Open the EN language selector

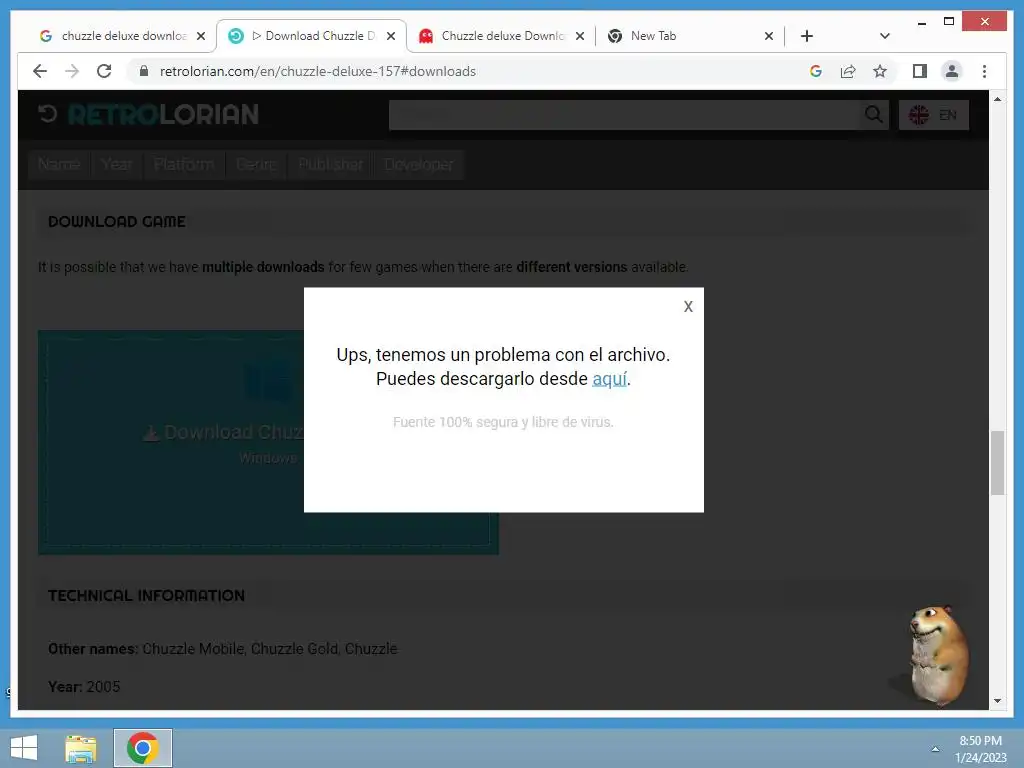click(933, 115)
